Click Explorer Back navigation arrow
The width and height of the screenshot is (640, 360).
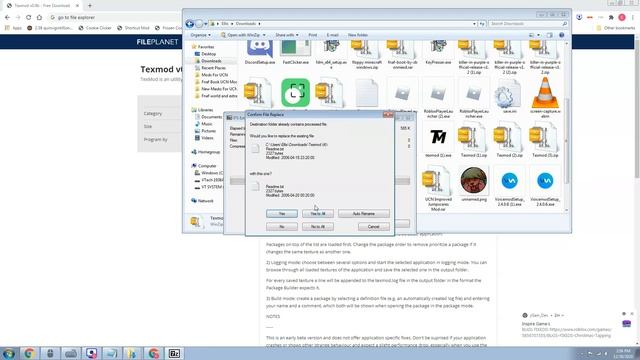click(x=189, y=24)
